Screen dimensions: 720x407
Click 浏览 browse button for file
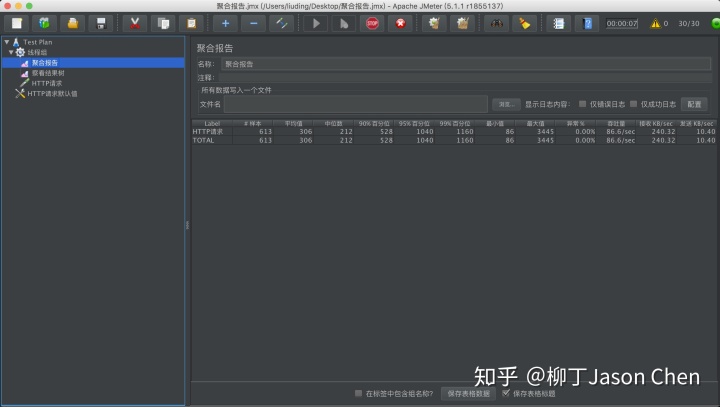(506, 104)
